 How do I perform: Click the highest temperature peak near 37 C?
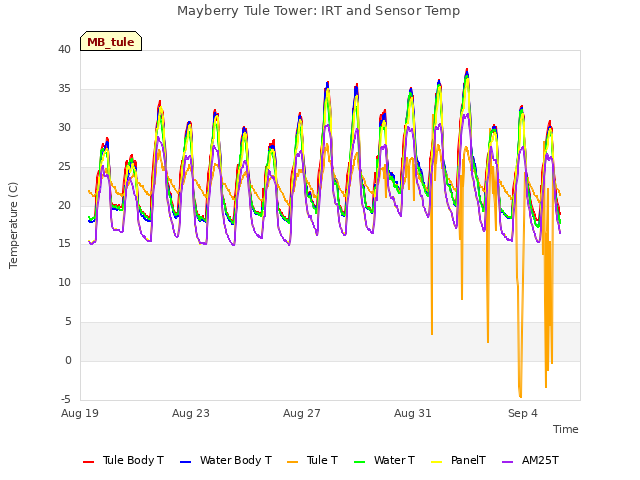467,70
